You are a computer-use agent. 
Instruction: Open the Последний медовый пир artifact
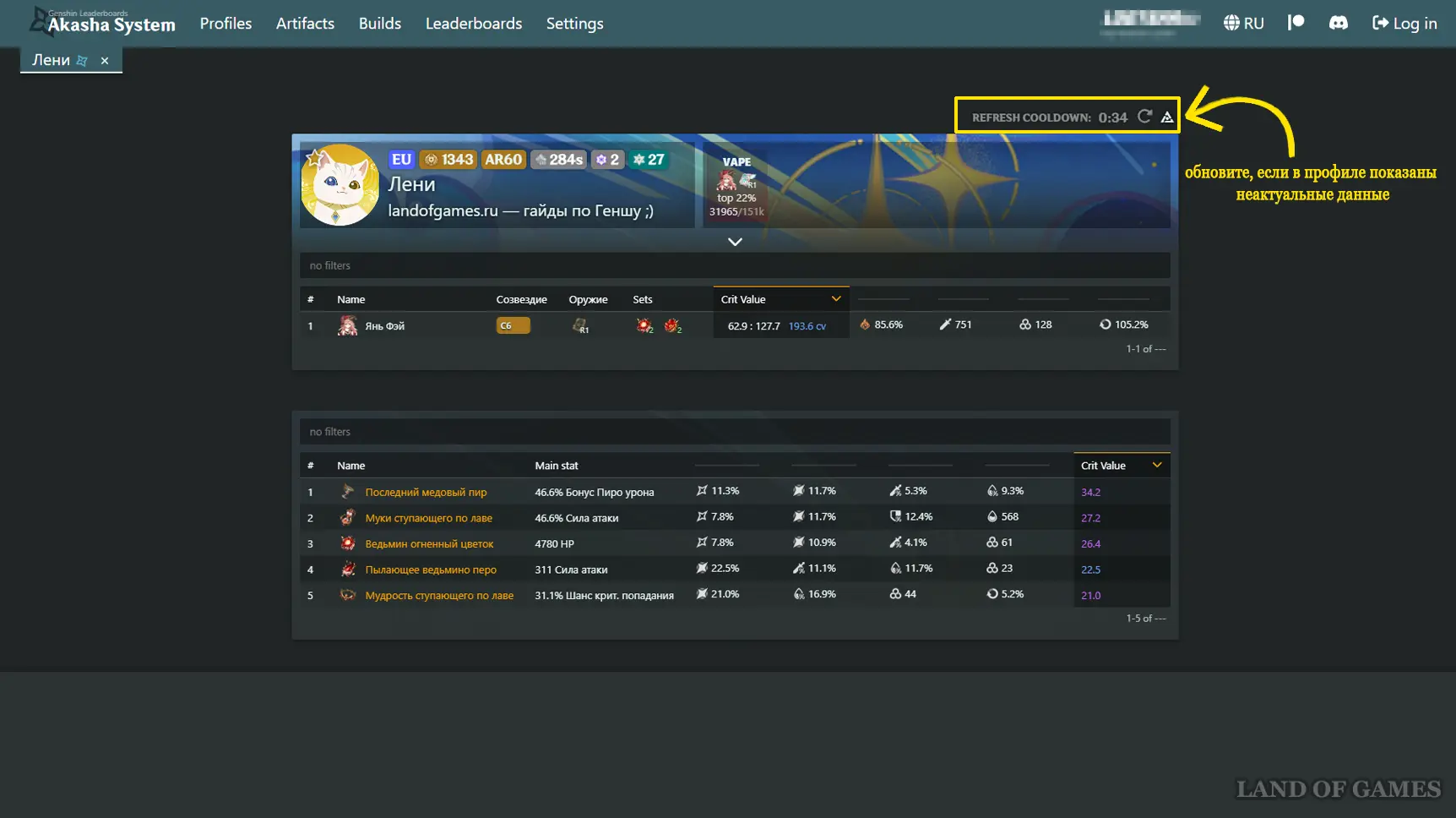426,492
